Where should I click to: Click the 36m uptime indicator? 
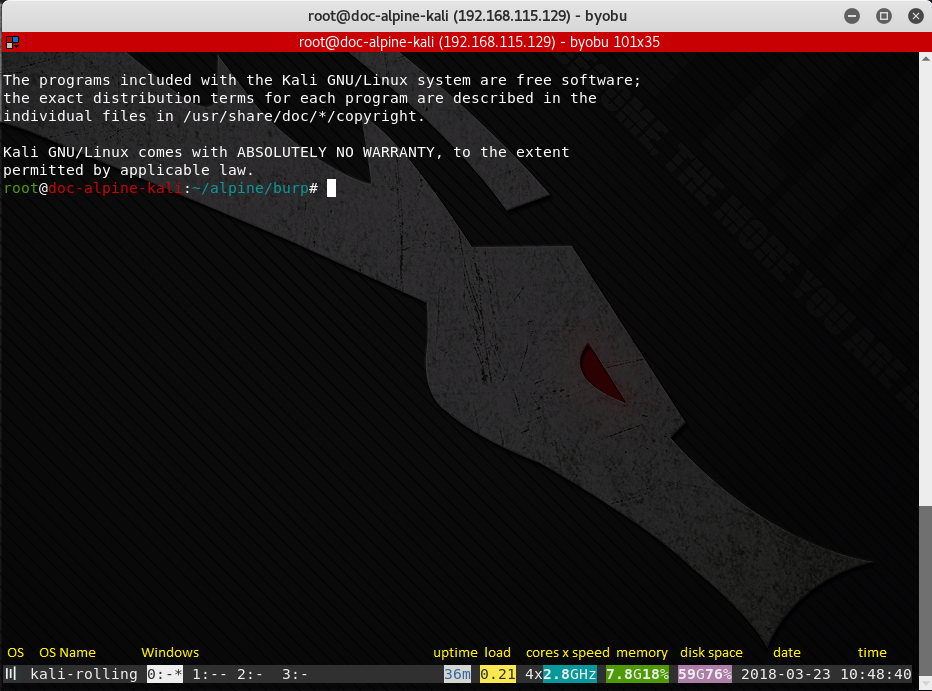457,674
